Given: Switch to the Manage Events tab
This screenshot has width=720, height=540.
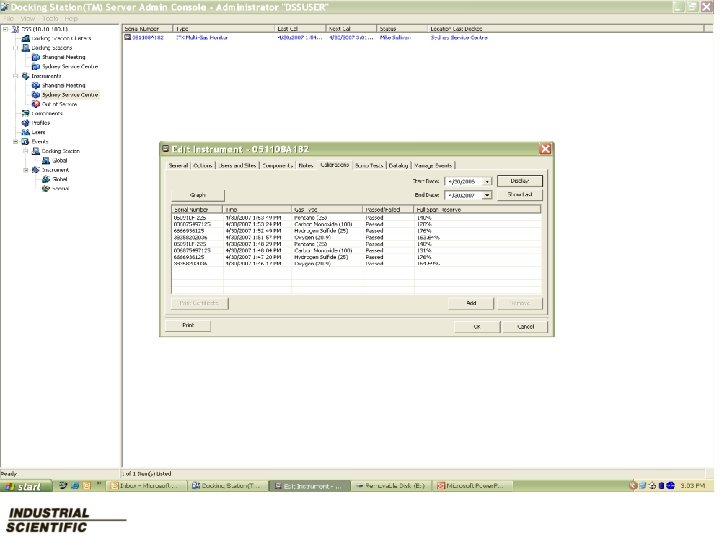Looking at the screenshot, I should click(x=433, y=165).
